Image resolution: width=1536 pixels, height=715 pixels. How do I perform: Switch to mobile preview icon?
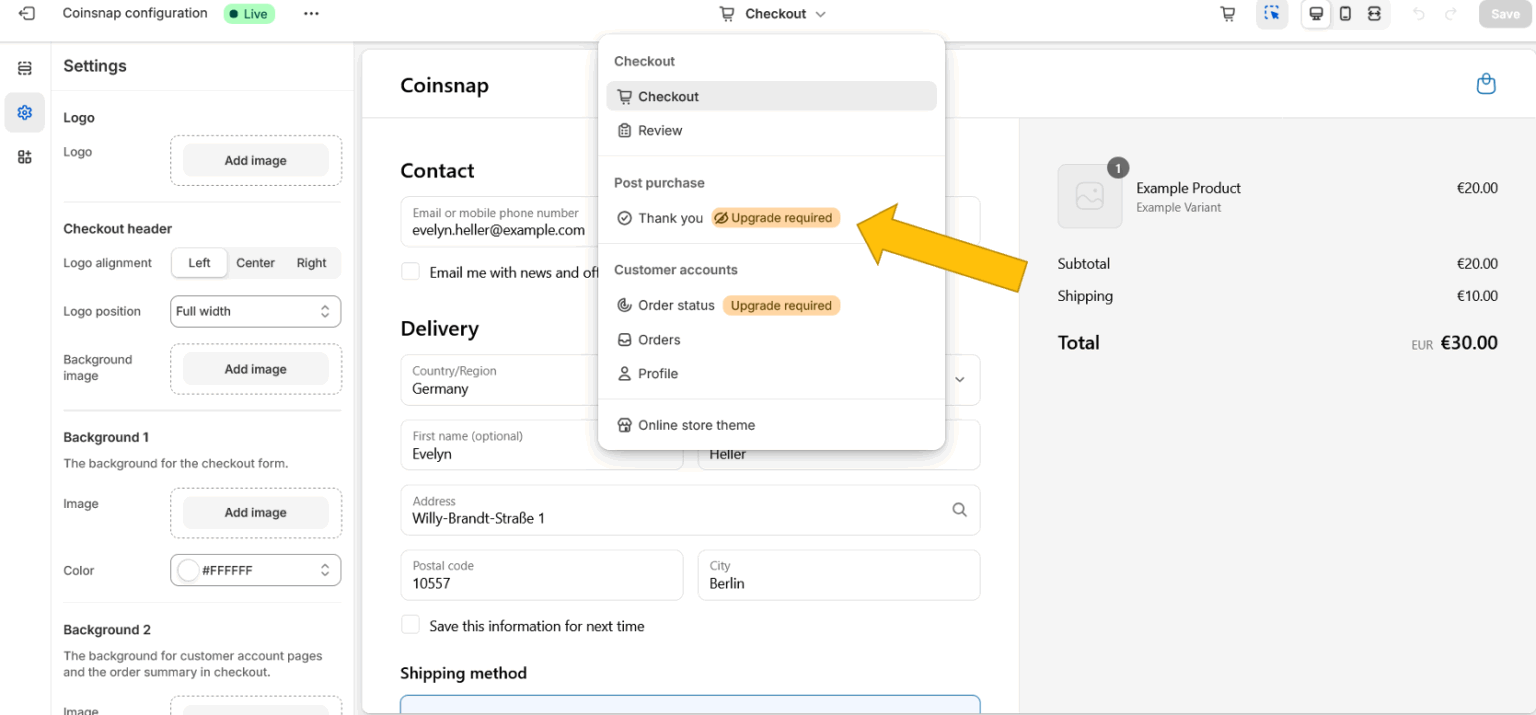(1345, 14)
